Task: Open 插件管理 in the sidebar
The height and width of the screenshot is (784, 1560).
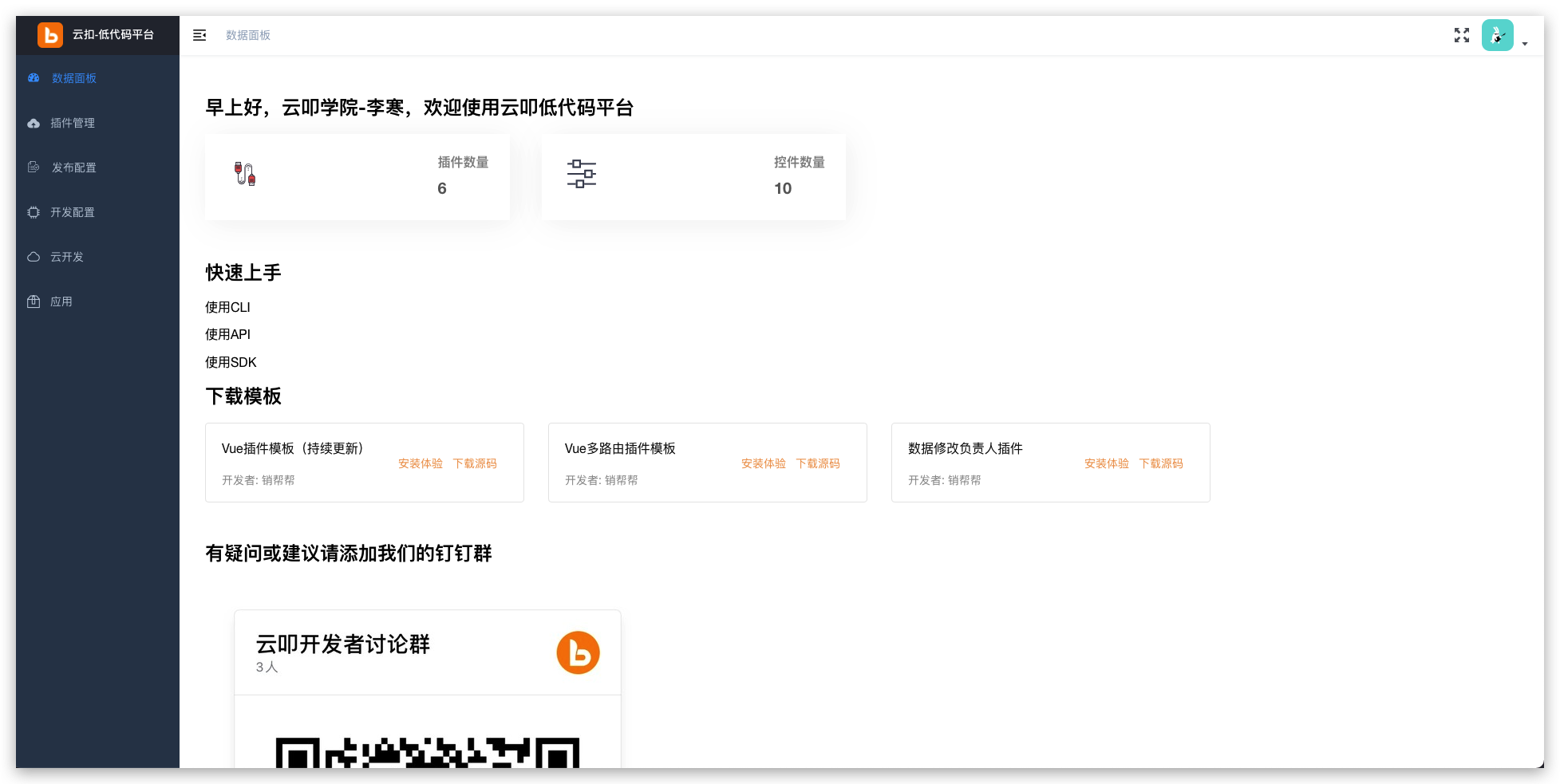Action: pyautogui.click(x=72, y=123)
